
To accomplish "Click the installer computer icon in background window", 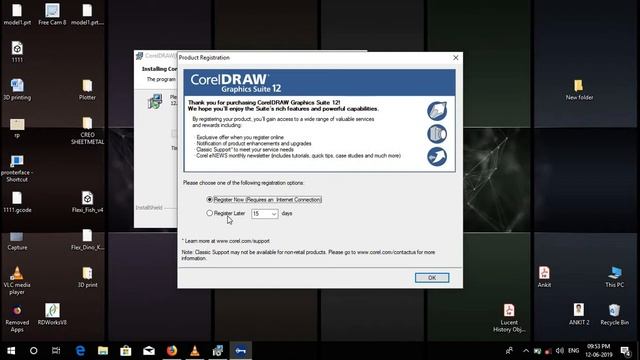I will 155,101.
